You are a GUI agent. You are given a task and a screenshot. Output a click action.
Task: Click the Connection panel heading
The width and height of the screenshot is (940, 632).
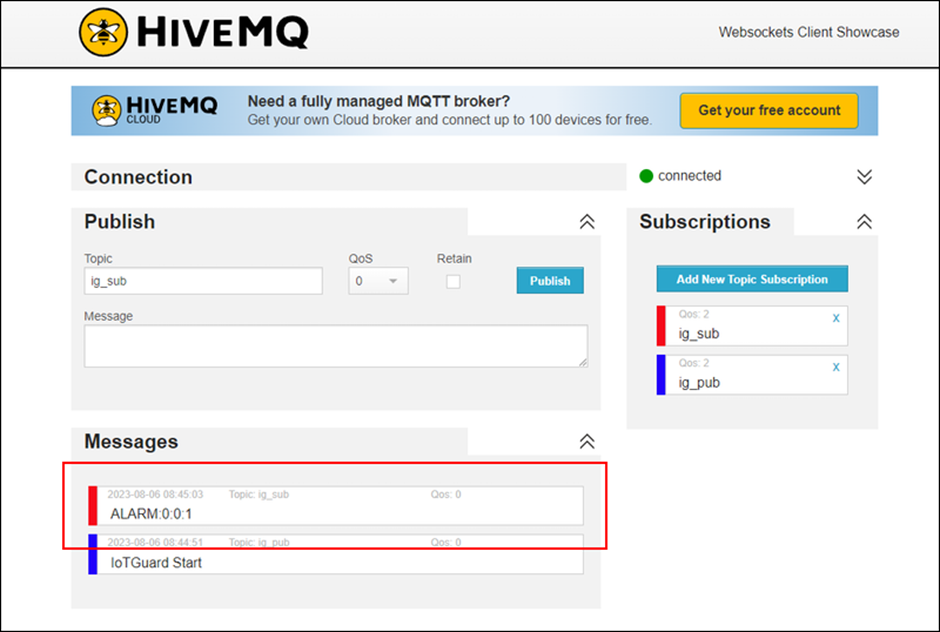click(138, 177)
